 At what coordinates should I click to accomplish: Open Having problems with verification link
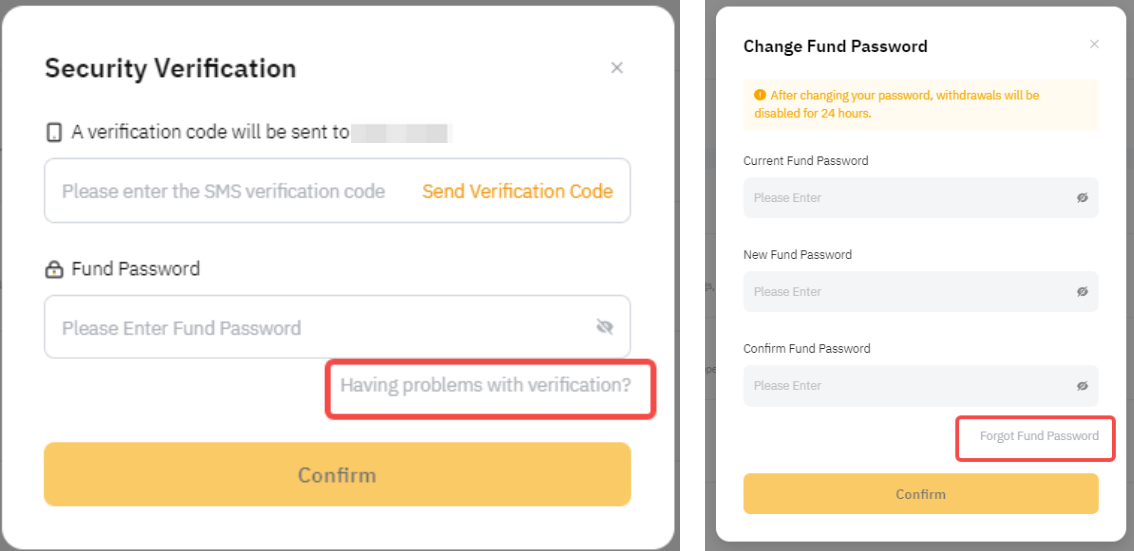click(x=486, y=385)
